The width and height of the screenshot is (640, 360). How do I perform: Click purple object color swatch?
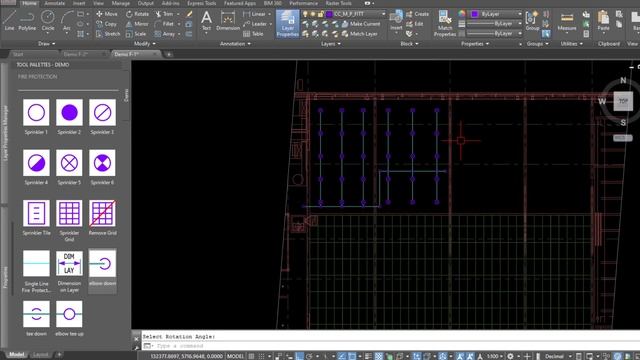[x=475, y=14]
